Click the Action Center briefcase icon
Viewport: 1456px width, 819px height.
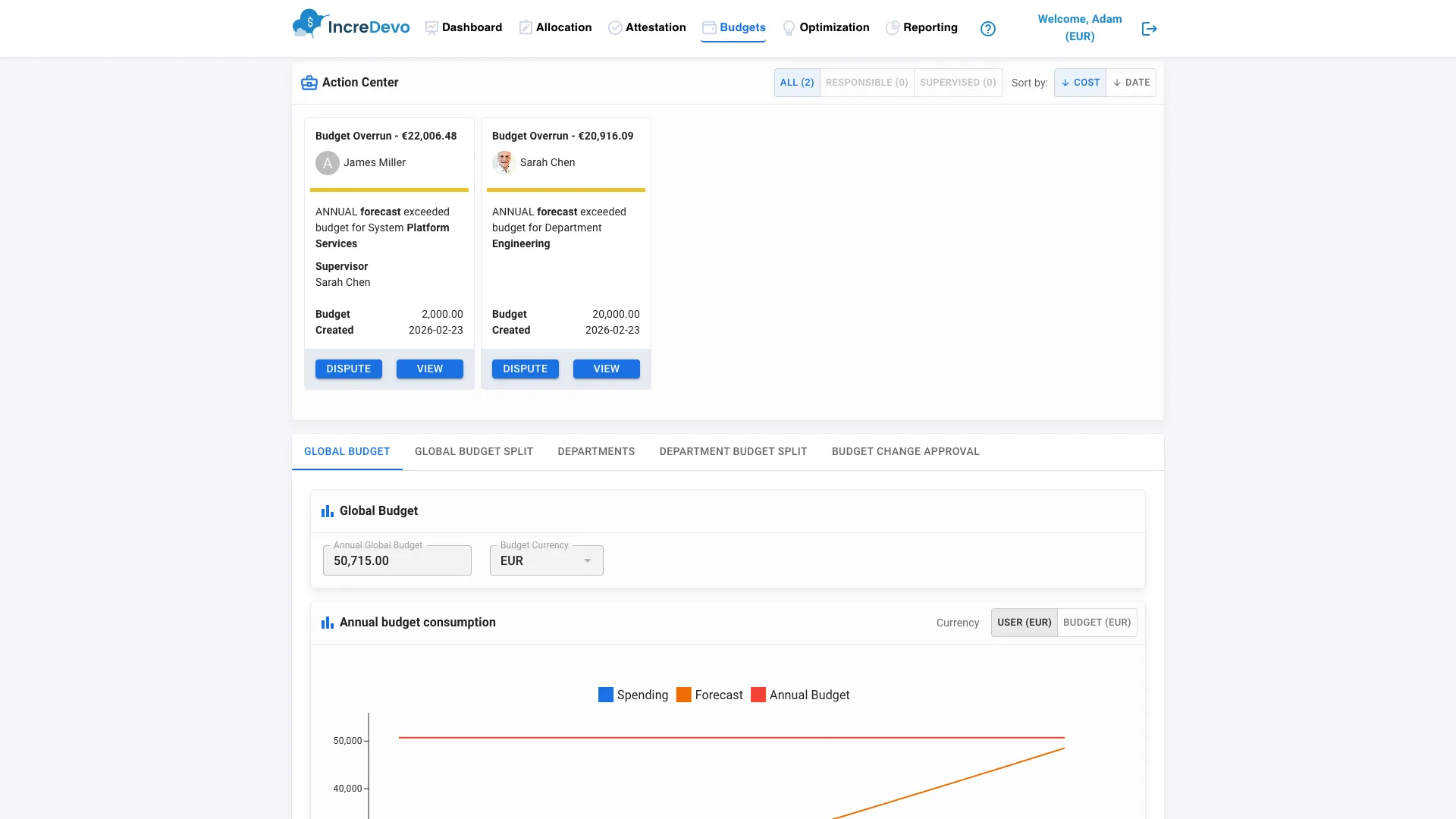(x=309, y=82)
